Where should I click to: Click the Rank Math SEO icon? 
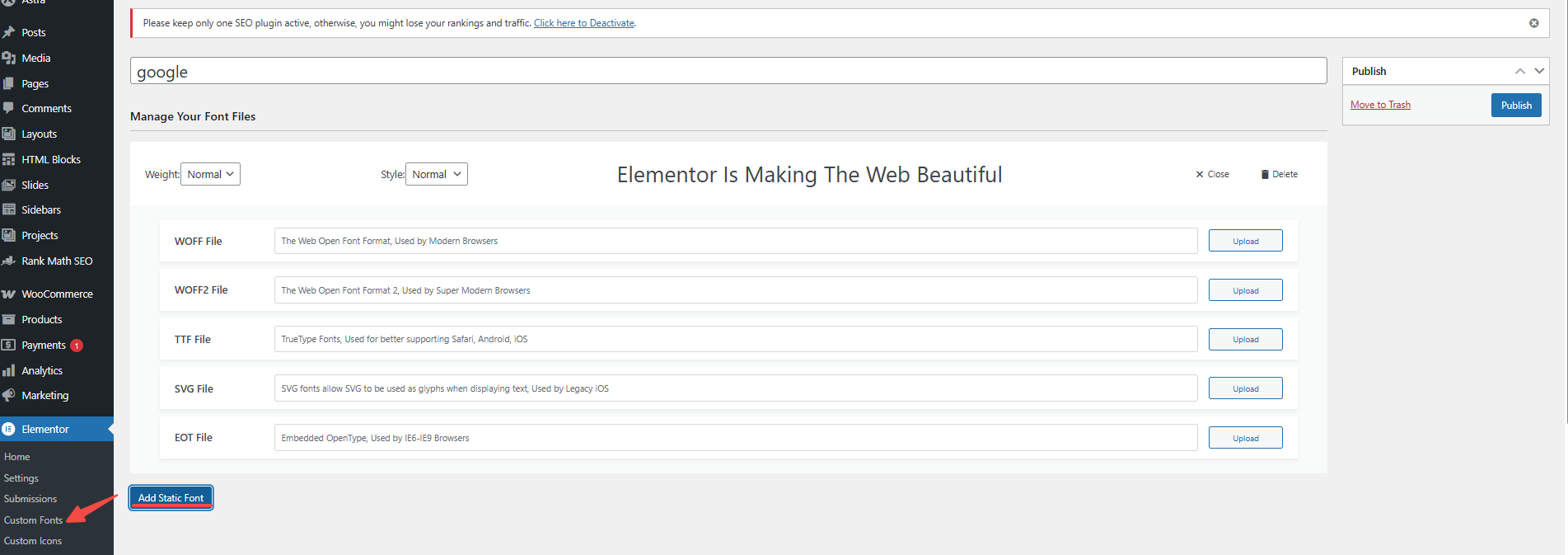coord(9,261)
